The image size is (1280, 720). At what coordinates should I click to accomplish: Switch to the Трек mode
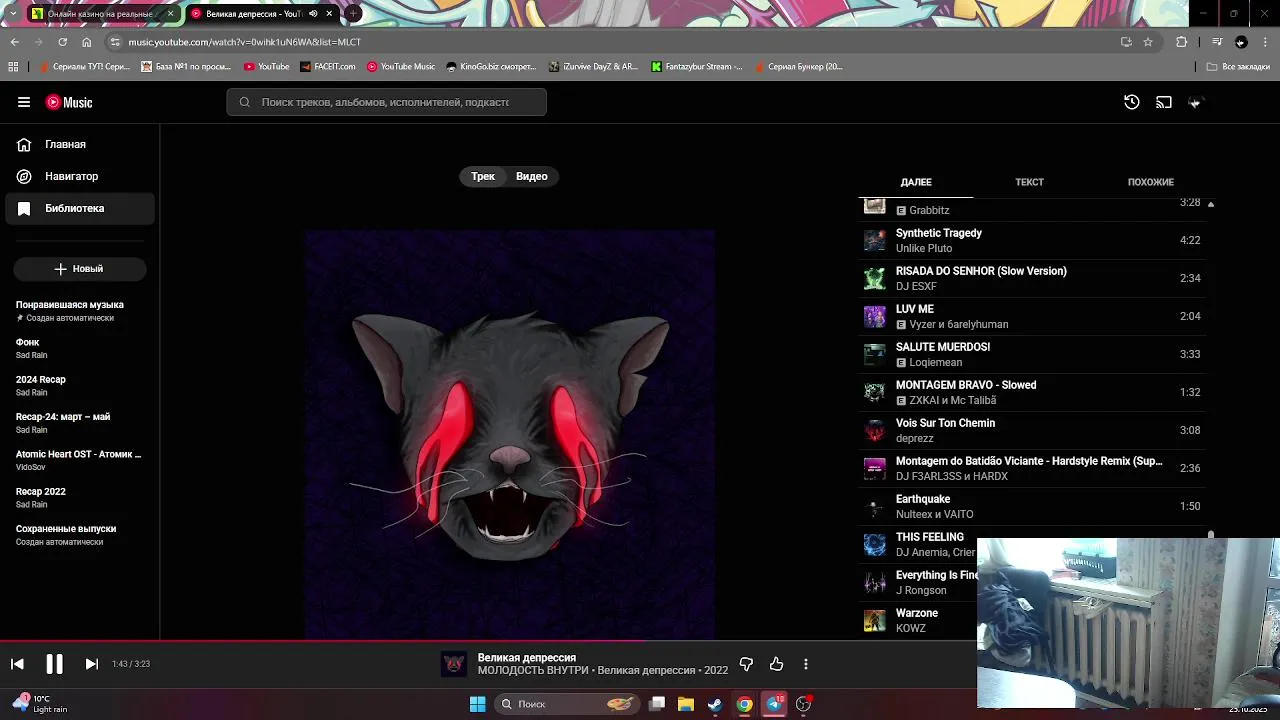483,176
